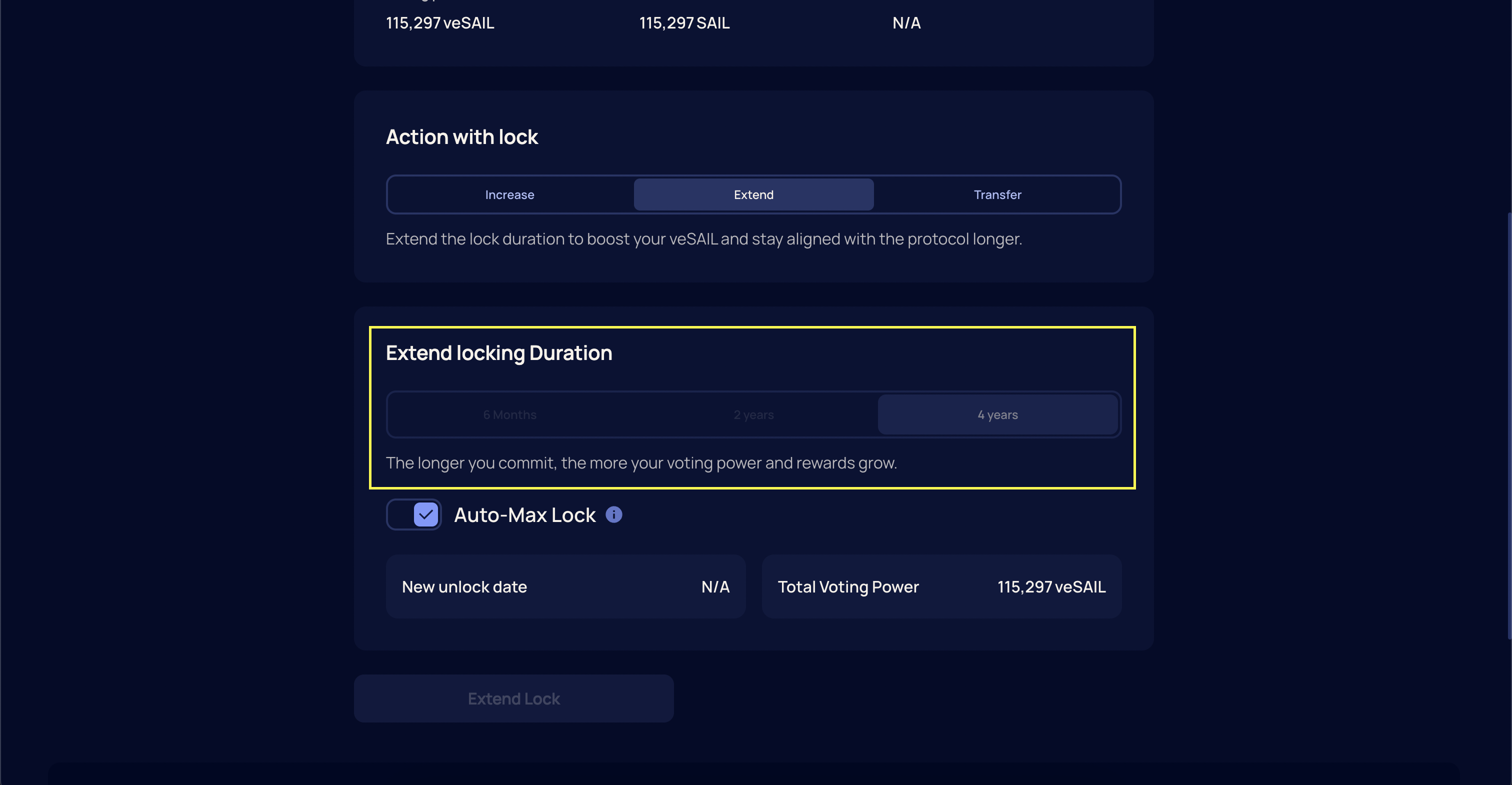
Task: Click the longer you commit hint text
Action: click(641, 462)
